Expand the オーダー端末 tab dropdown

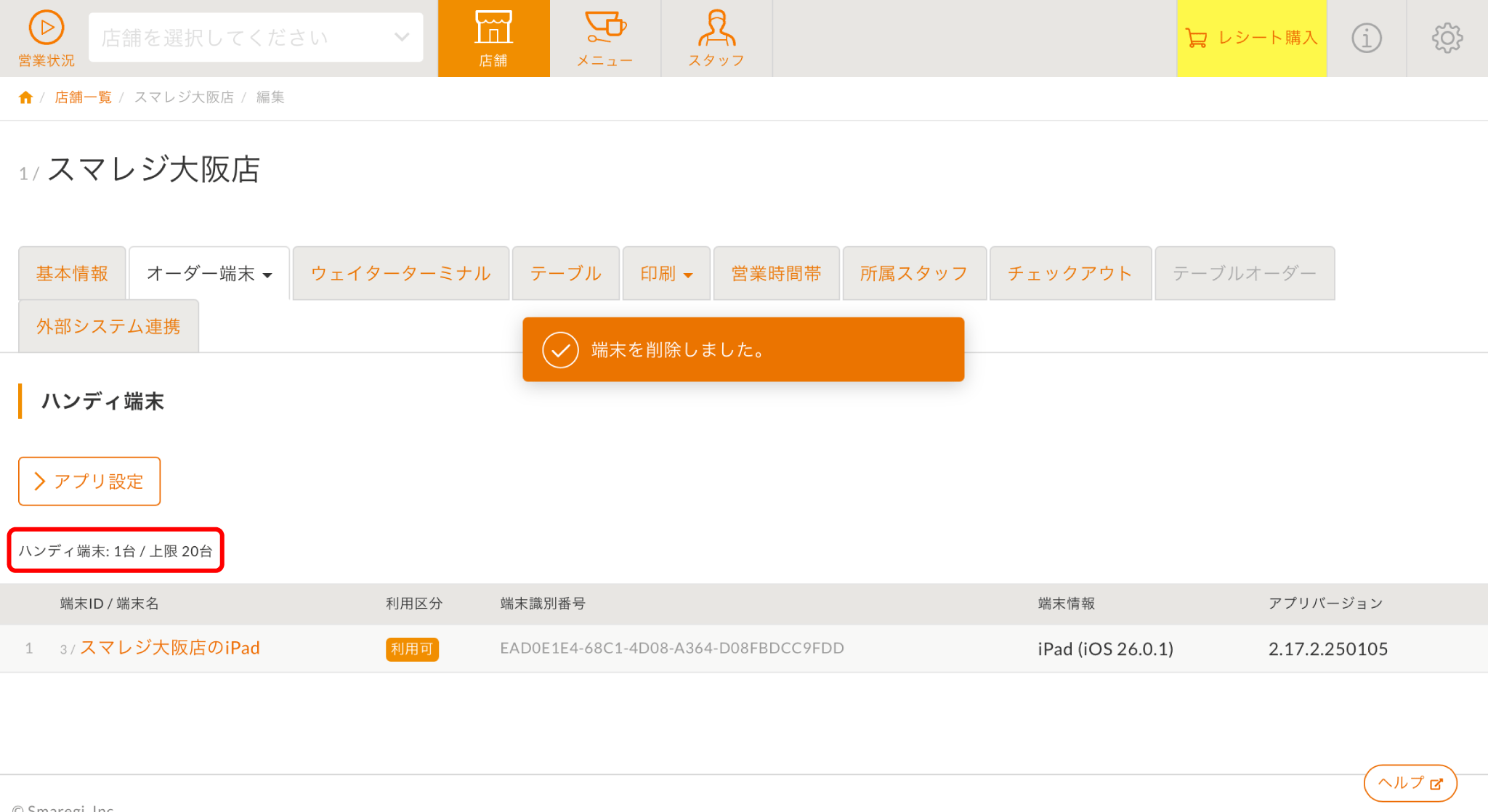click(209, 274)
